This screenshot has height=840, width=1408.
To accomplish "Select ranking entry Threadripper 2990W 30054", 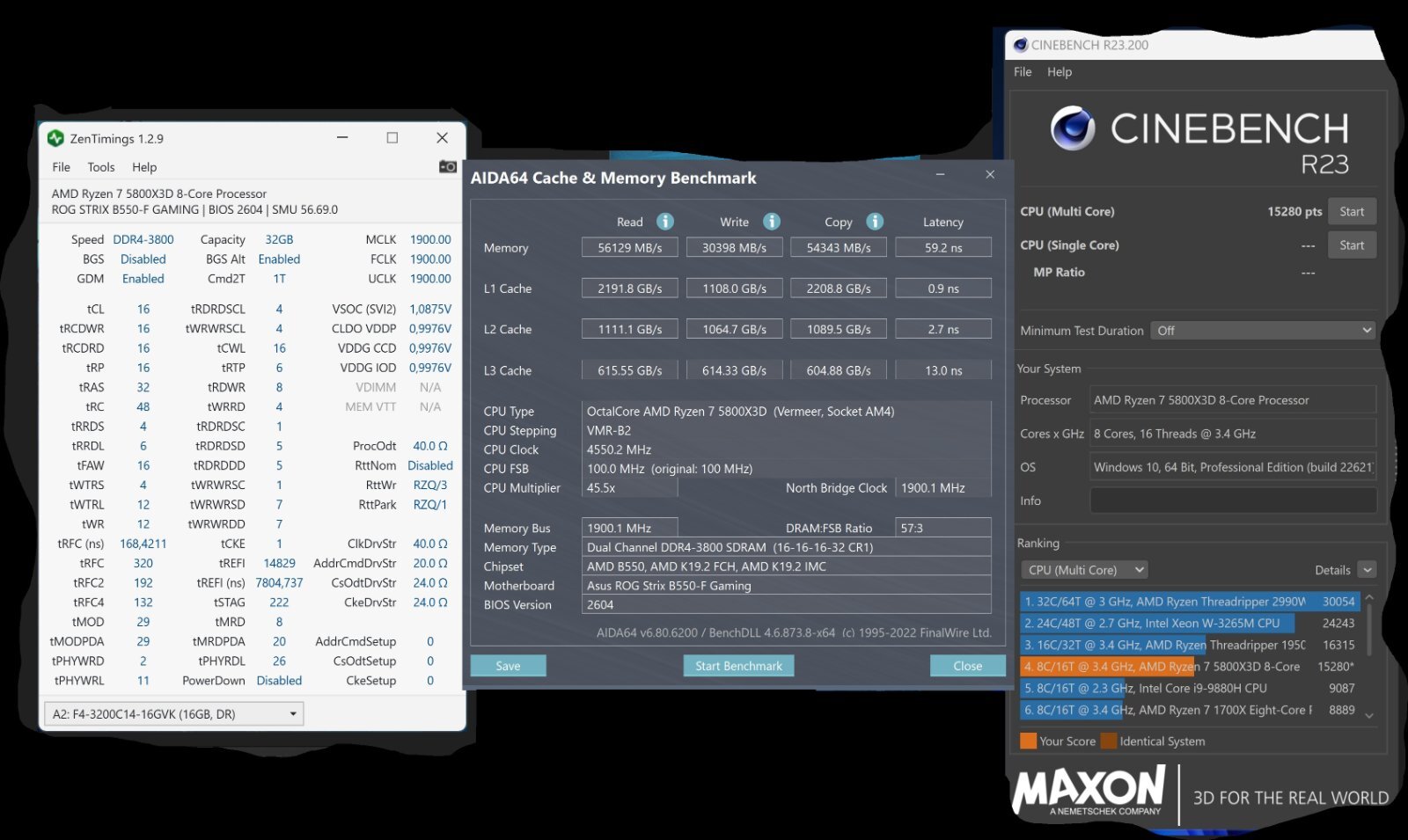I will click(1190, 602).
